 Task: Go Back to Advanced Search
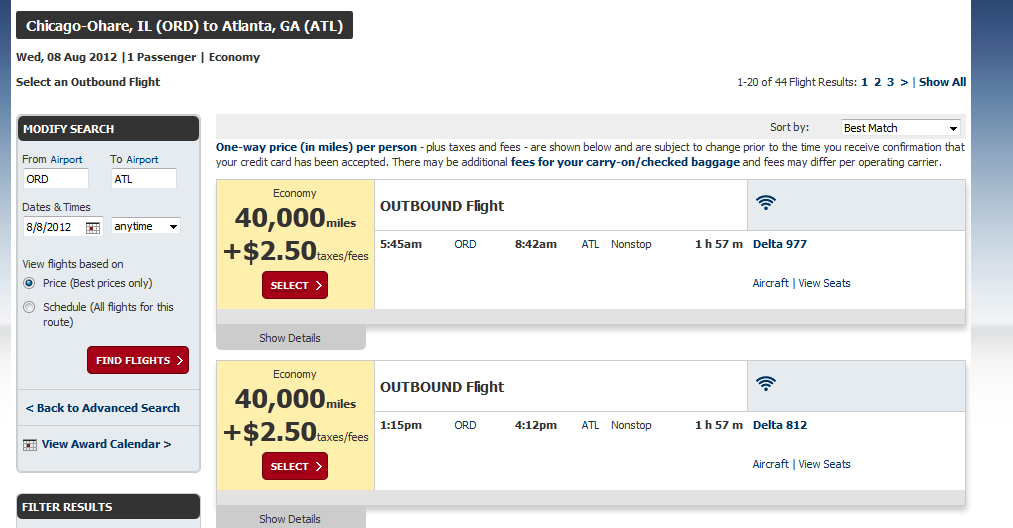coord(103,408)
